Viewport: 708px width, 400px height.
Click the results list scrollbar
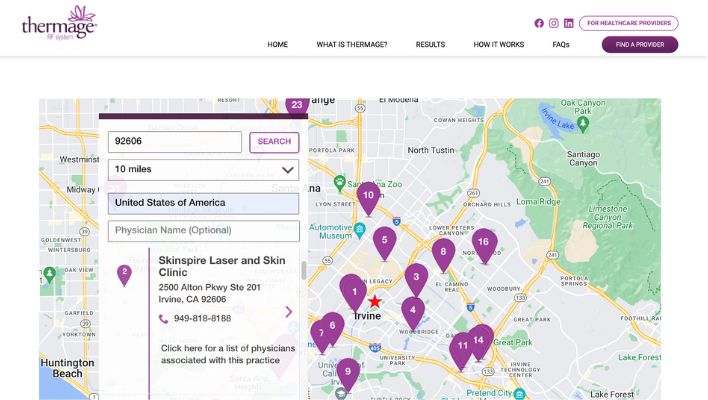[x=304, y=271]
